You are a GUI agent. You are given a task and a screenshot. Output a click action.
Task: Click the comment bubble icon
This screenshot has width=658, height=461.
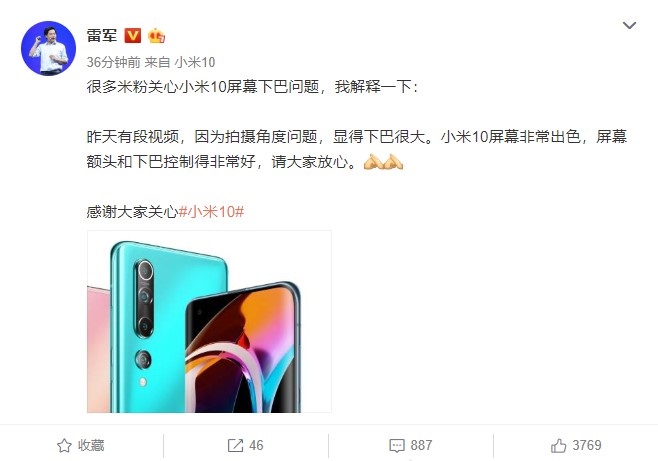397,445
